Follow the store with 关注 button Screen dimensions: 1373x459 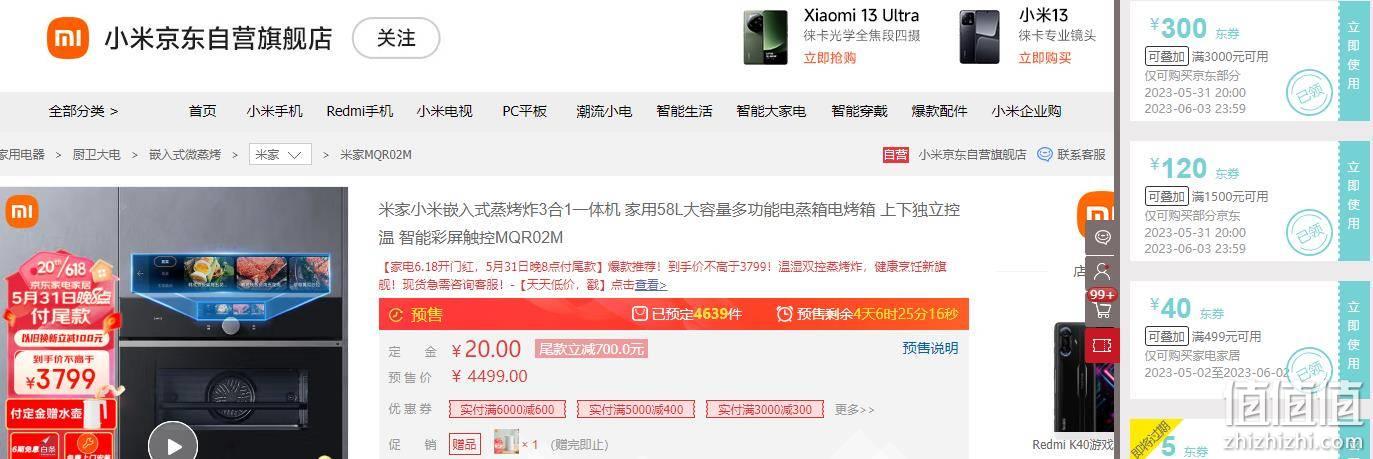tap(396, 38)
